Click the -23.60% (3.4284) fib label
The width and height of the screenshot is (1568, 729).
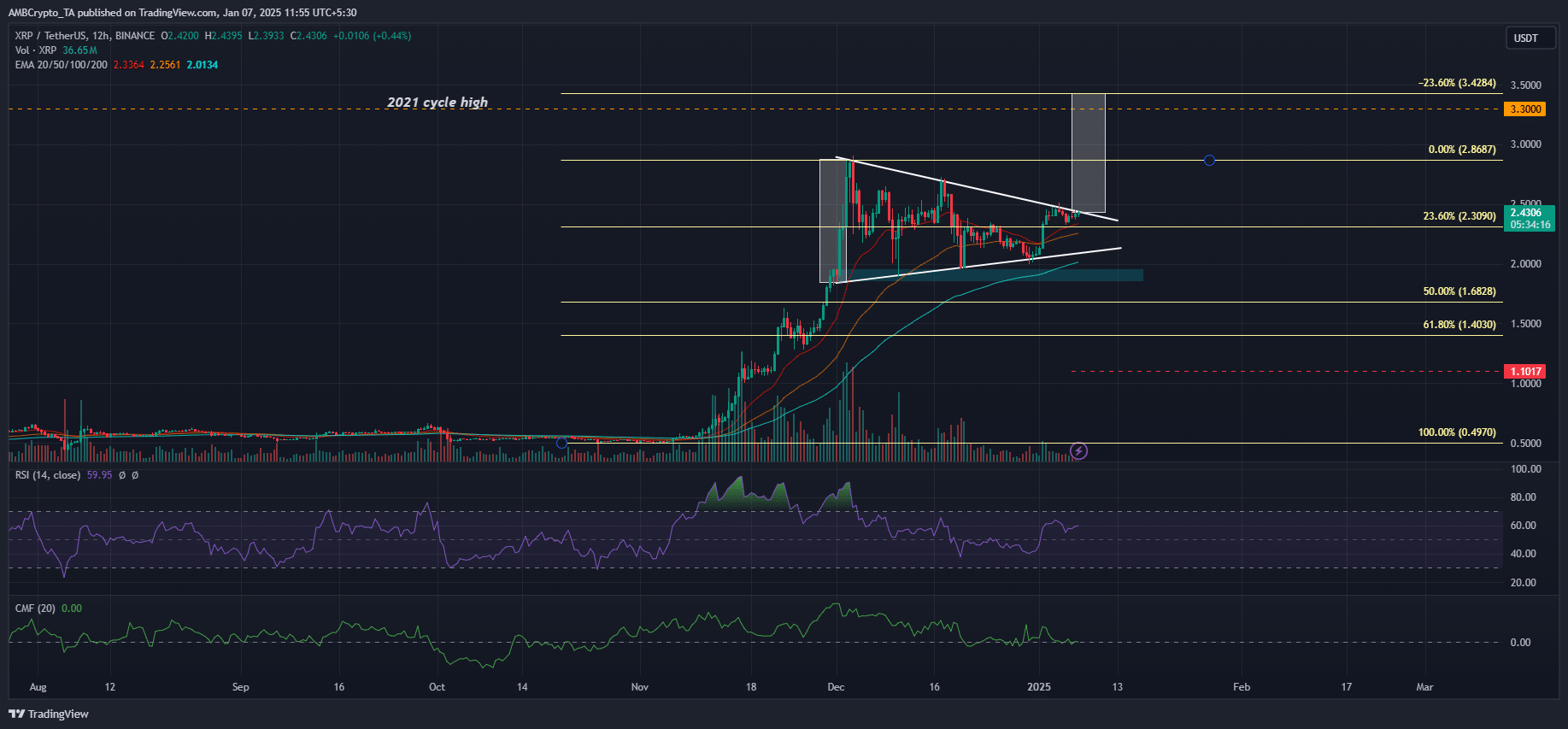[x=1457, y=83]
